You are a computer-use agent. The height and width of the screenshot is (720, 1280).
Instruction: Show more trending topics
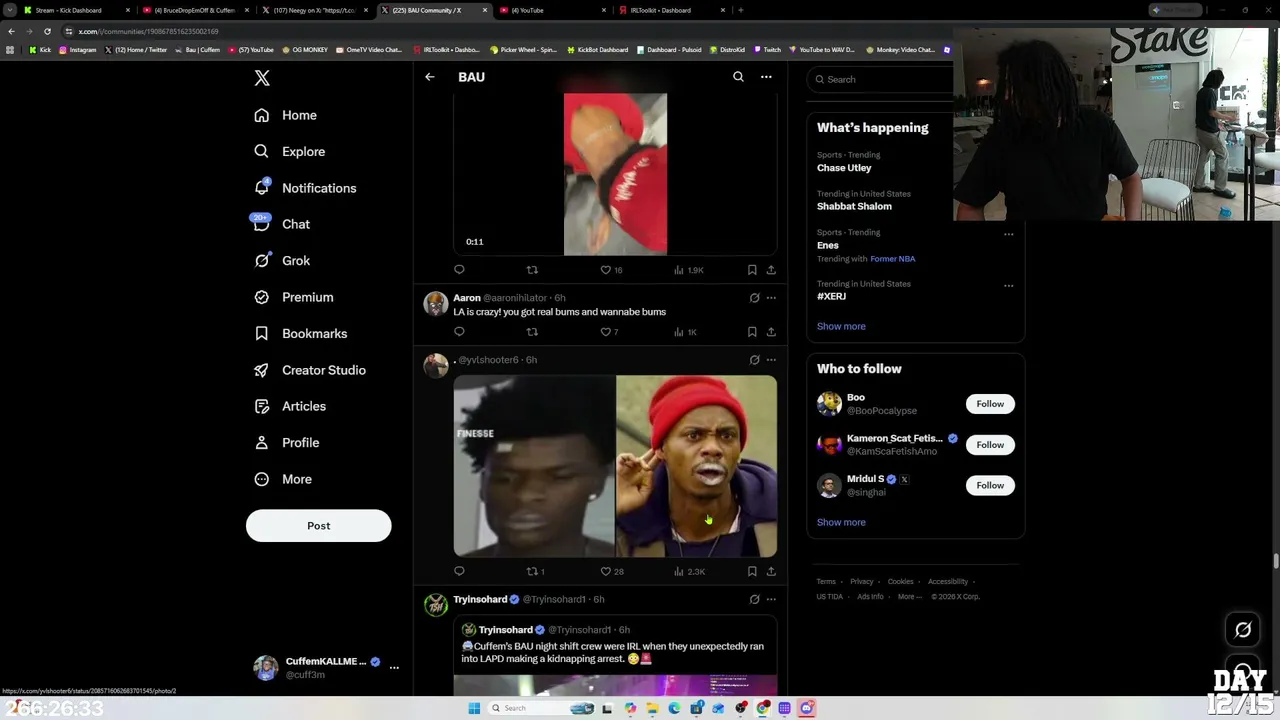coord(841,326)
